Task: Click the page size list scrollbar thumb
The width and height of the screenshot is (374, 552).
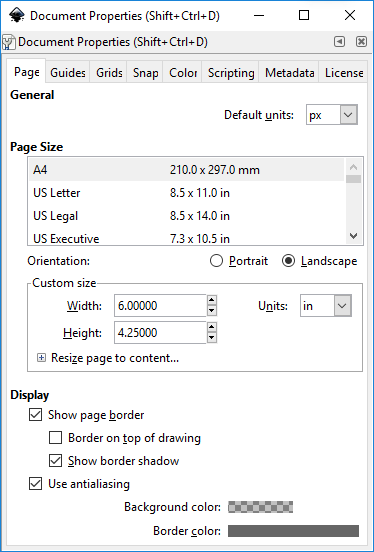Action: 354,179
